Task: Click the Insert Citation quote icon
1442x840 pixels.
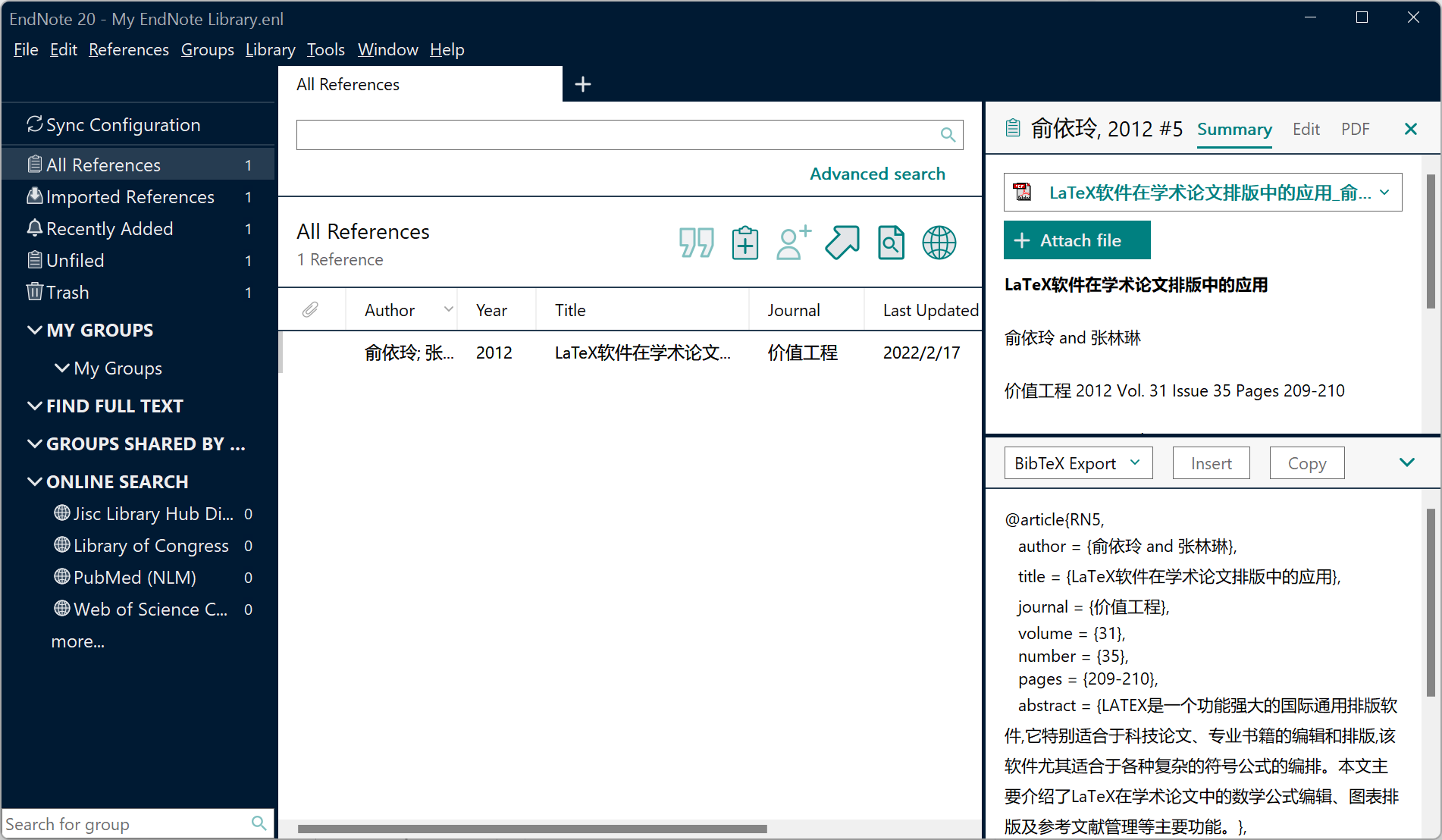Action: pos(696,243)
